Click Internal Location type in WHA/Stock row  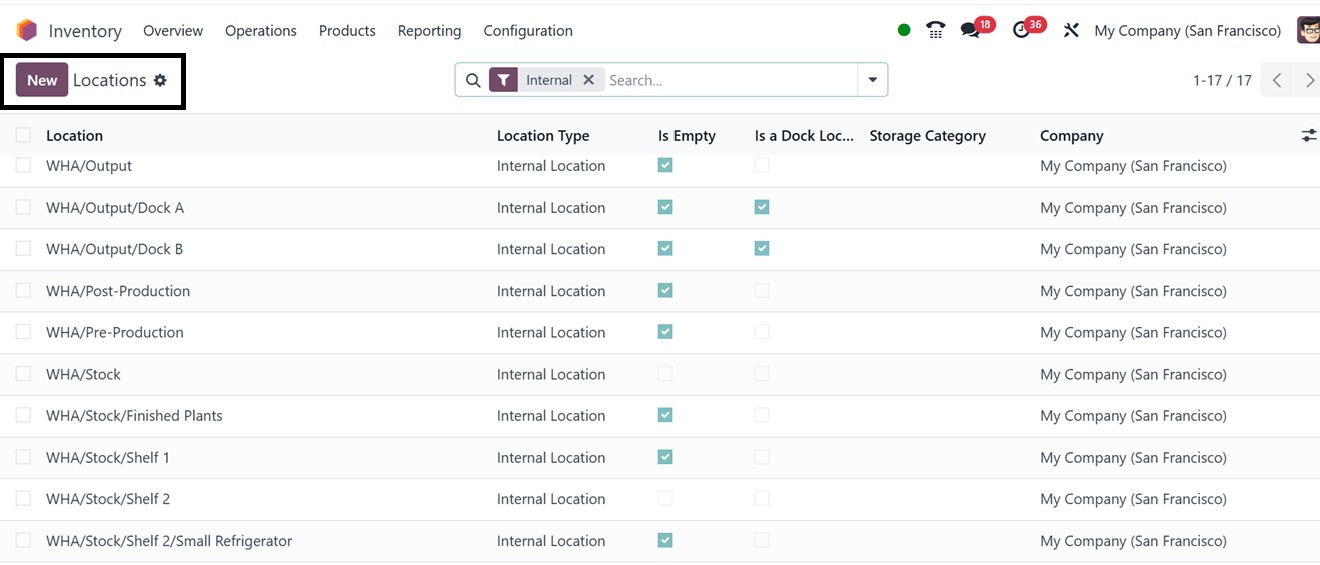pos(551,374)
